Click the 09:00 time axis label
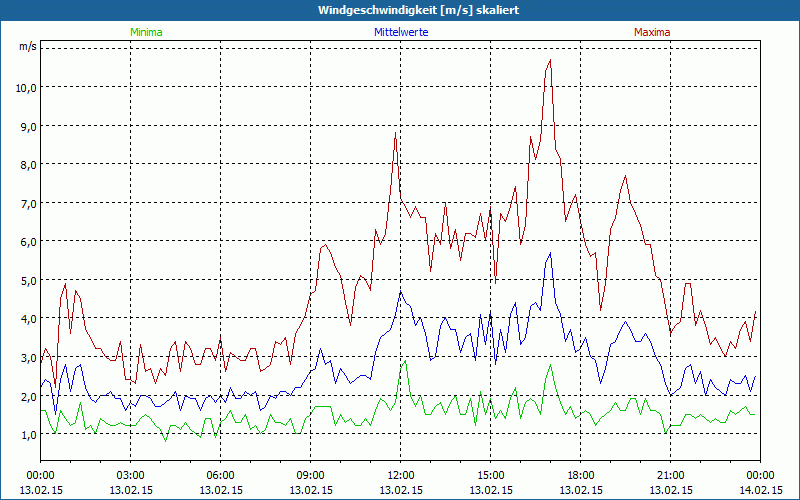Screen dimensions: 800x500 pos(311,476)
